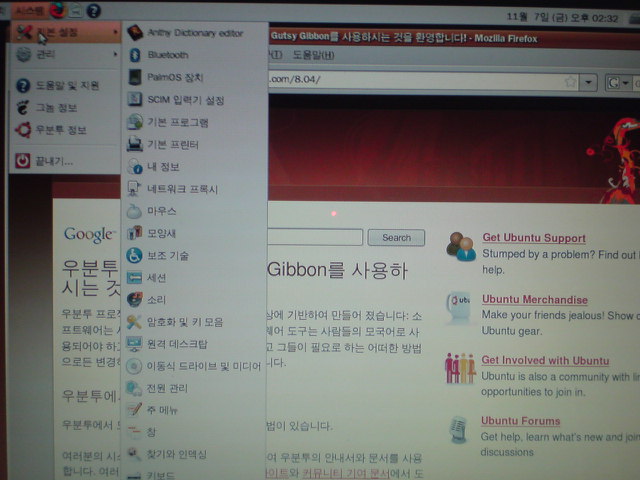The width and height of the screenshot is (640, 480).
Task: Choose 우분투 정보 menu entry
Action: pos(65,130)
